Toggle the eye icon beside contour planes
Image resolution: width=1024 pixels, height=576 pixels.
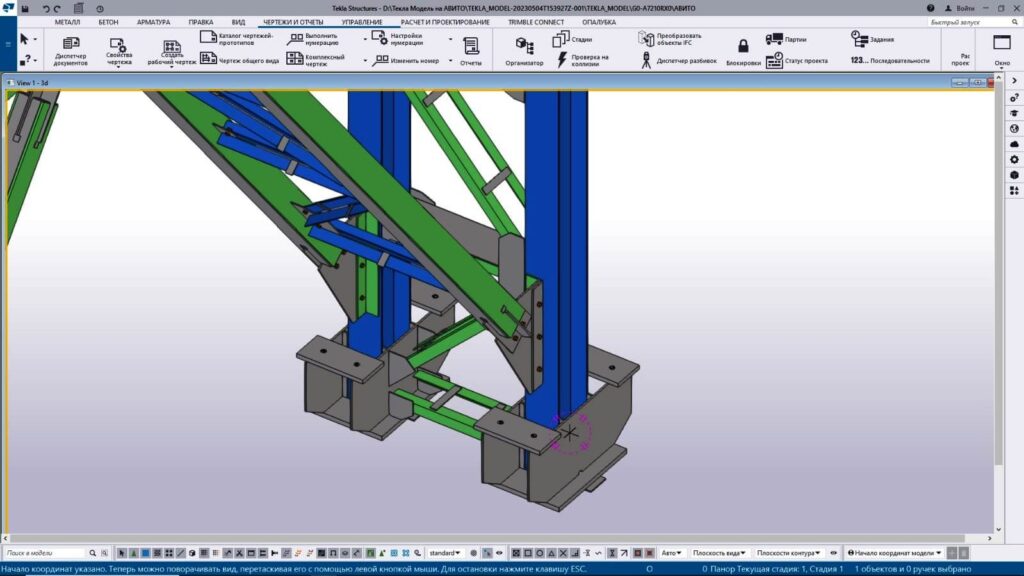[834, 553]
